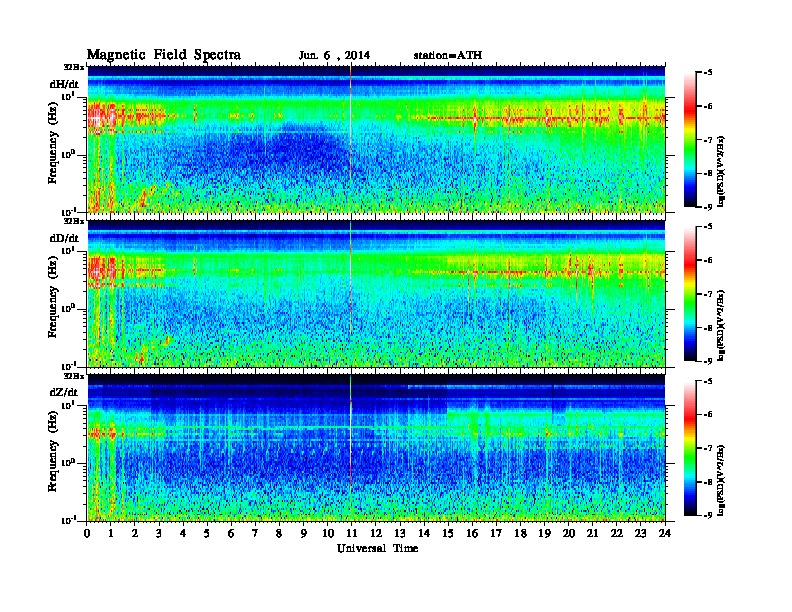Select the dH/dt panel label

(x=64, y=84)
